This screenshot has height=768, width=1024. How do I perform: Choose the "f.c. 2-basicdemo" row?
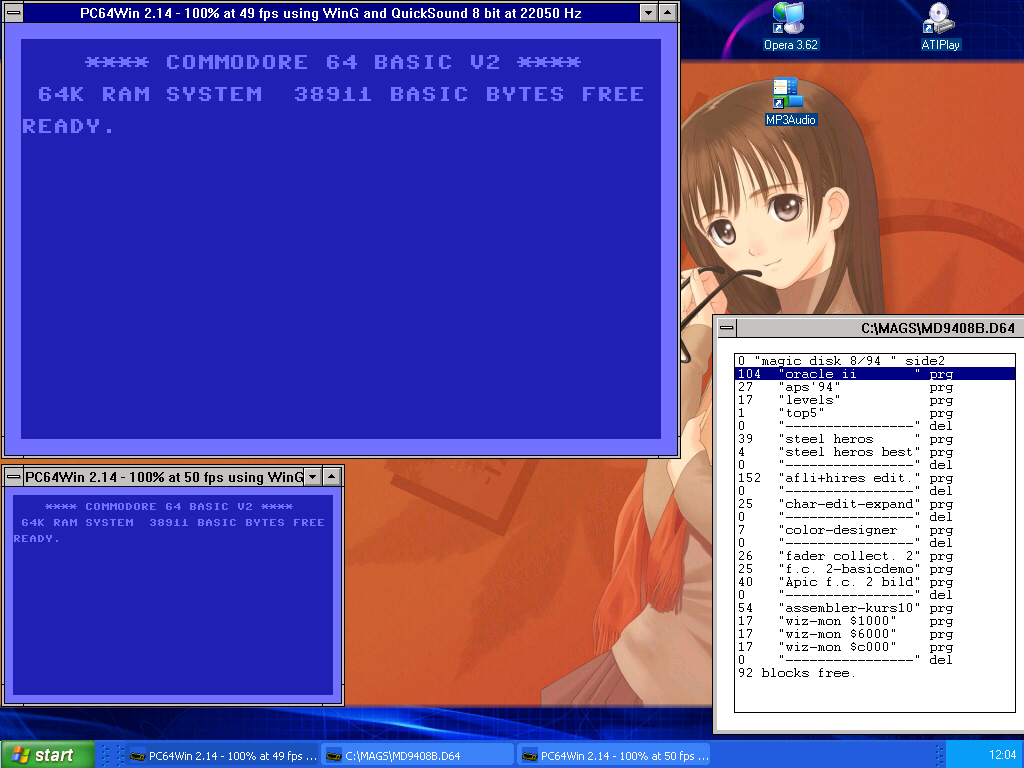point(875,569)
